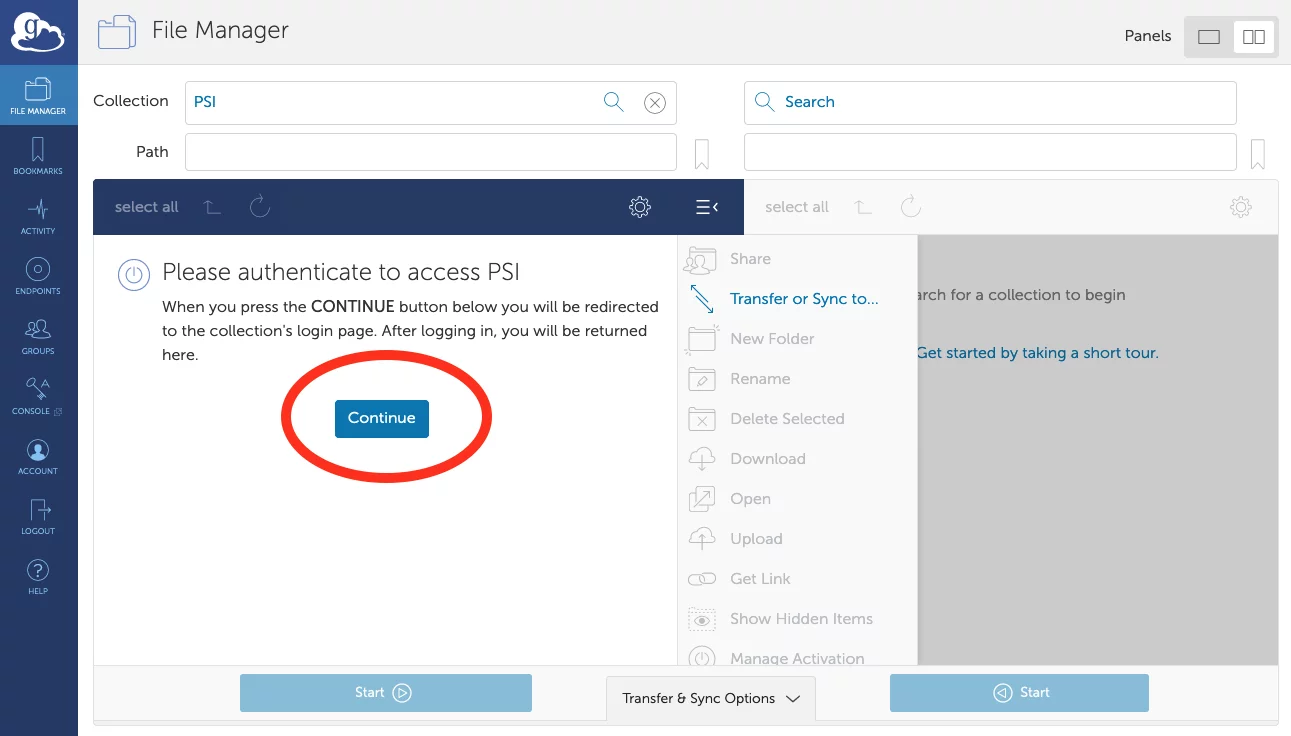
Task: Open File Manager in sidebar
Action: coord(38,96)
